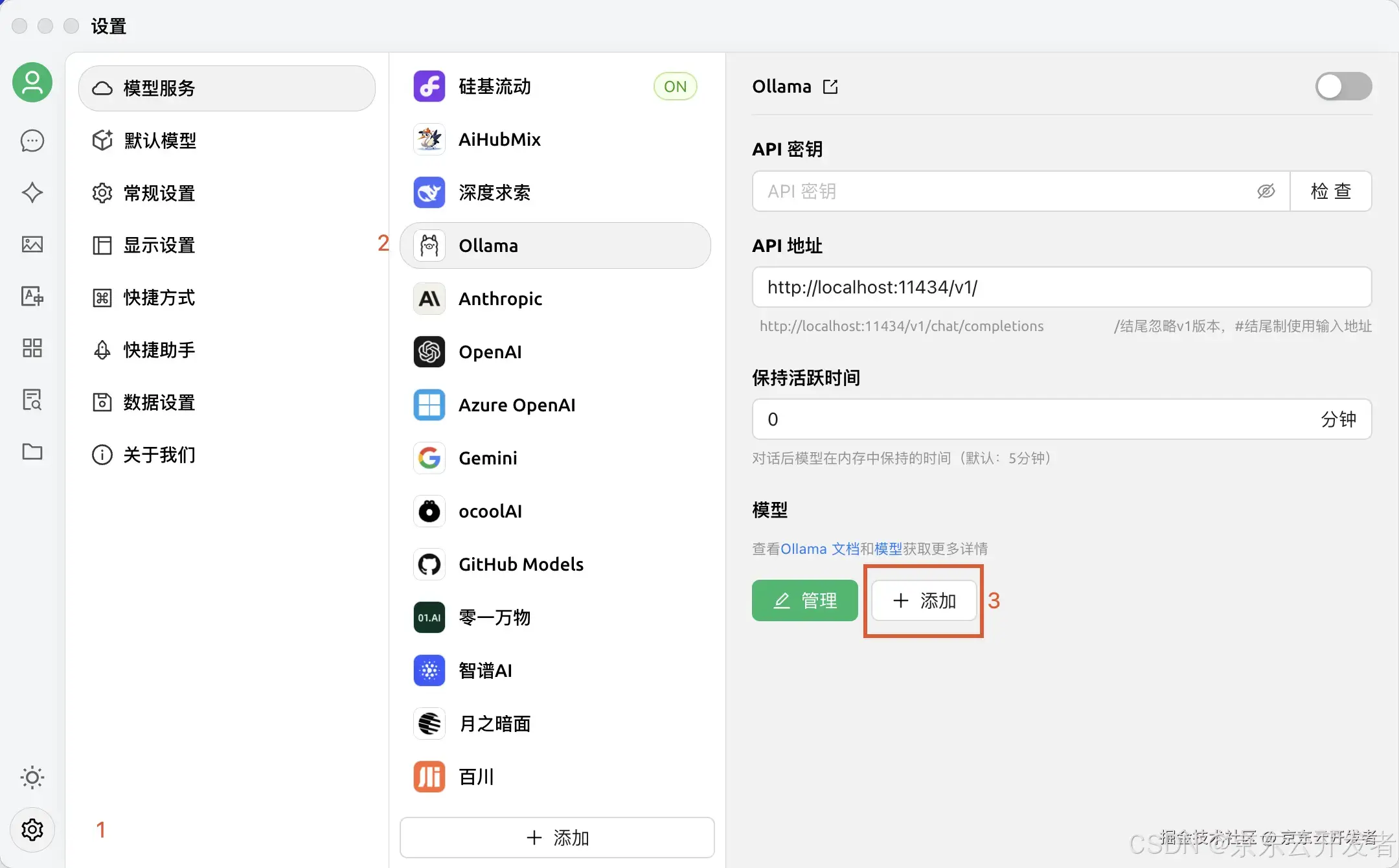
Task: Click the green 管理 models button
Action: coord(804,600)
